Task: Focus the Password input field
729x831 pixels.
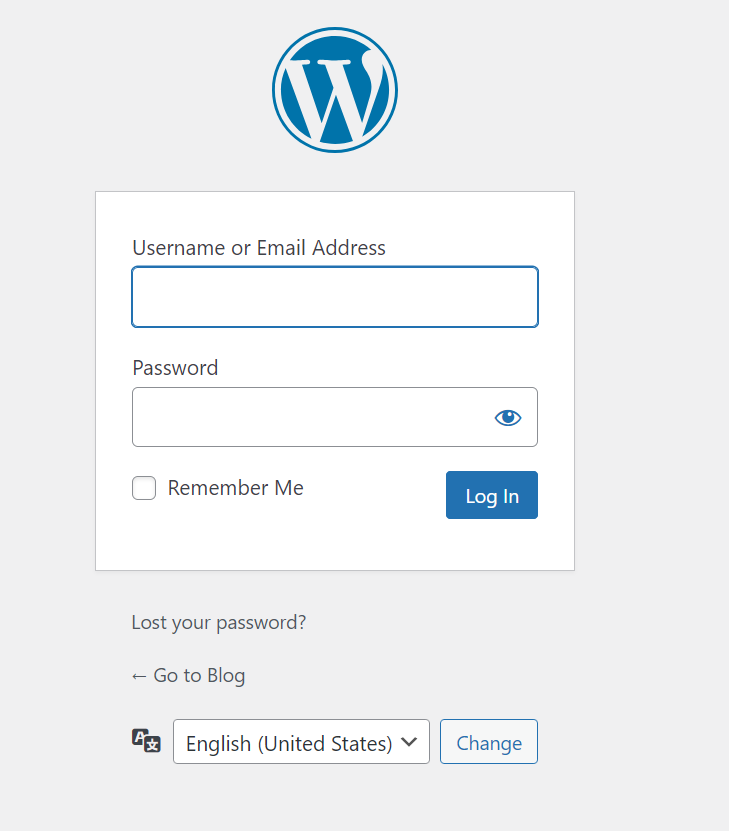Action: point(310,417)
